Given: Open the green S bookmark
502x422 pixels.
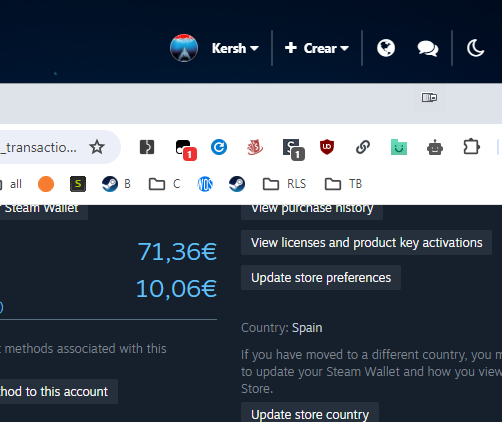Looking at the screenshot, I should [x=78, y=184].
